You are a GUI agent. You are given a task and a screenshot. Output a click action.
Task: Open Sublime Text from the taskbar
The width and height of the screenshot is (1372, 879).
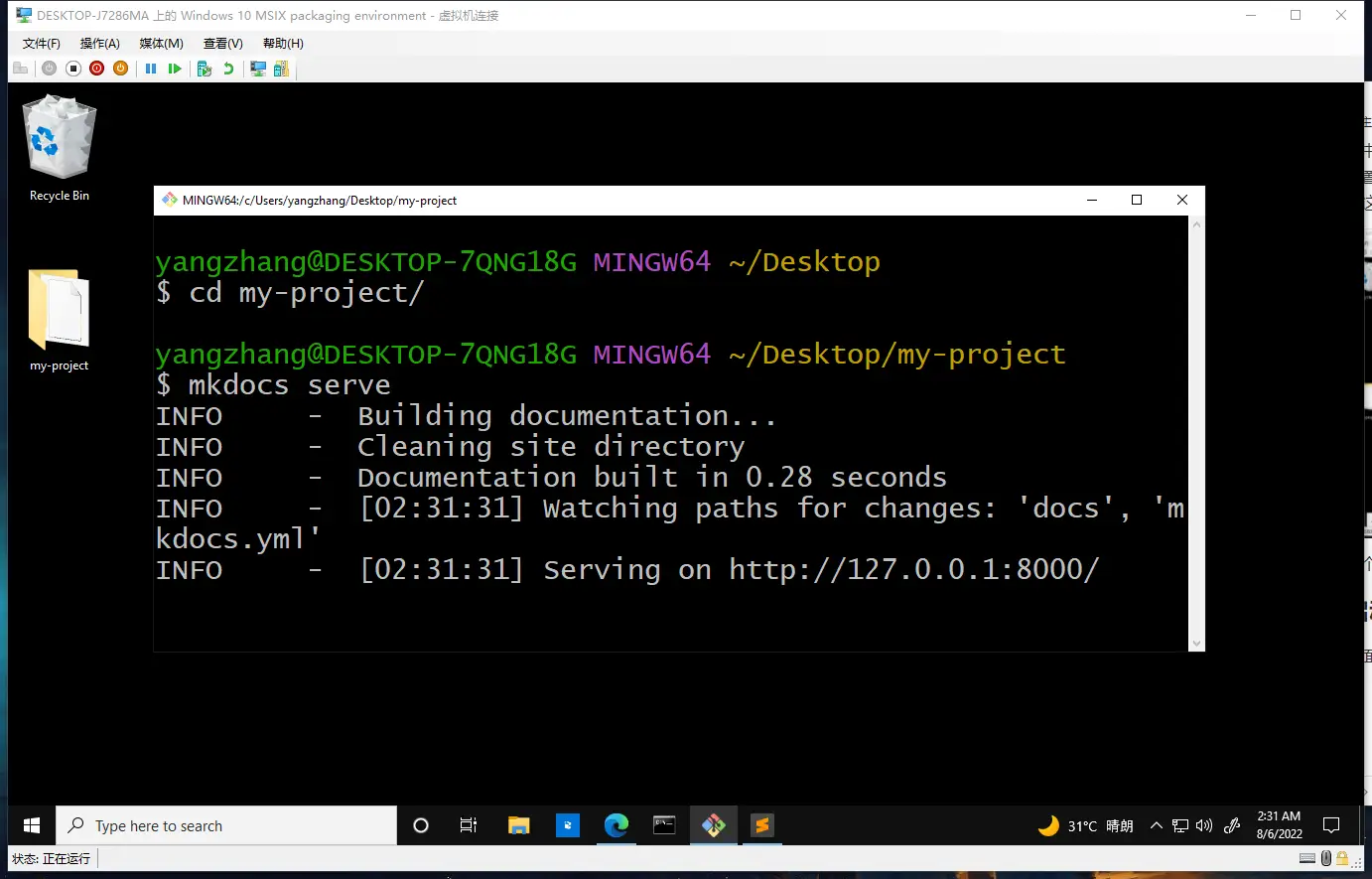761,825
